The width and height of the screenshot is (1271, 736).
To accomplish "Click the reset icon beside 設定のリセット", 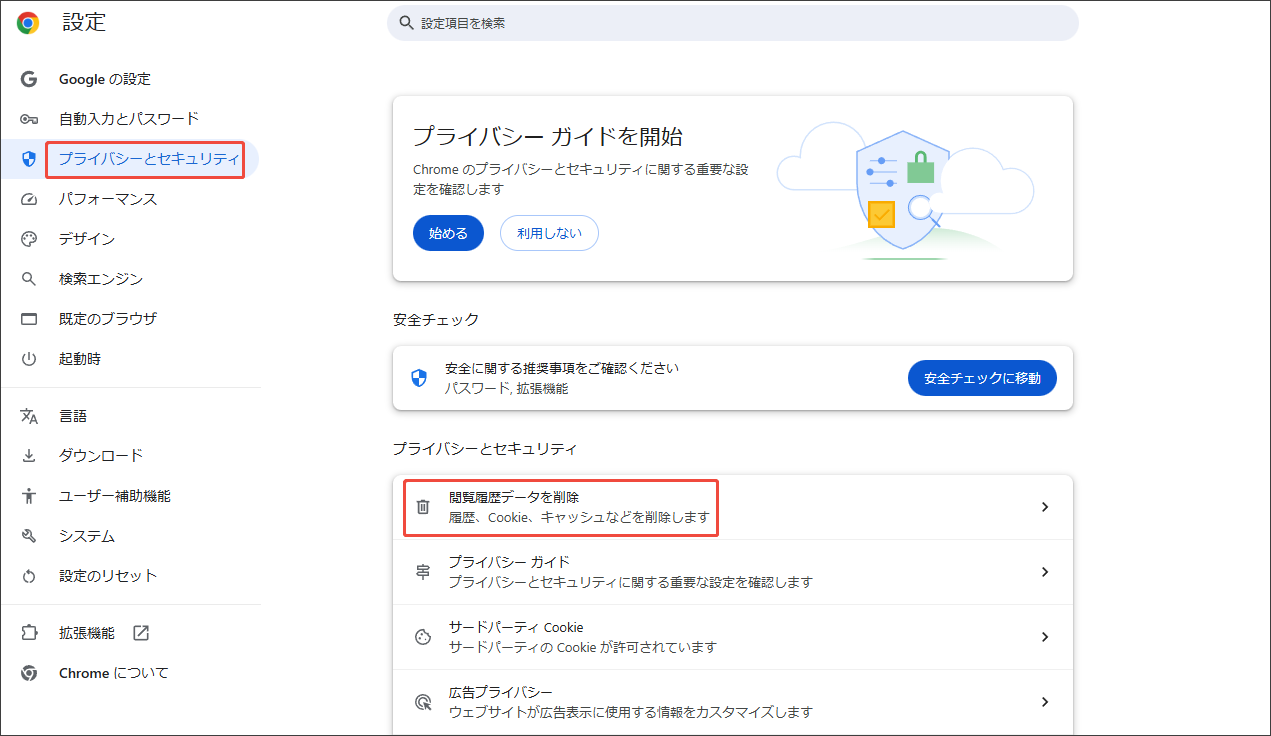I will point(27,575).
